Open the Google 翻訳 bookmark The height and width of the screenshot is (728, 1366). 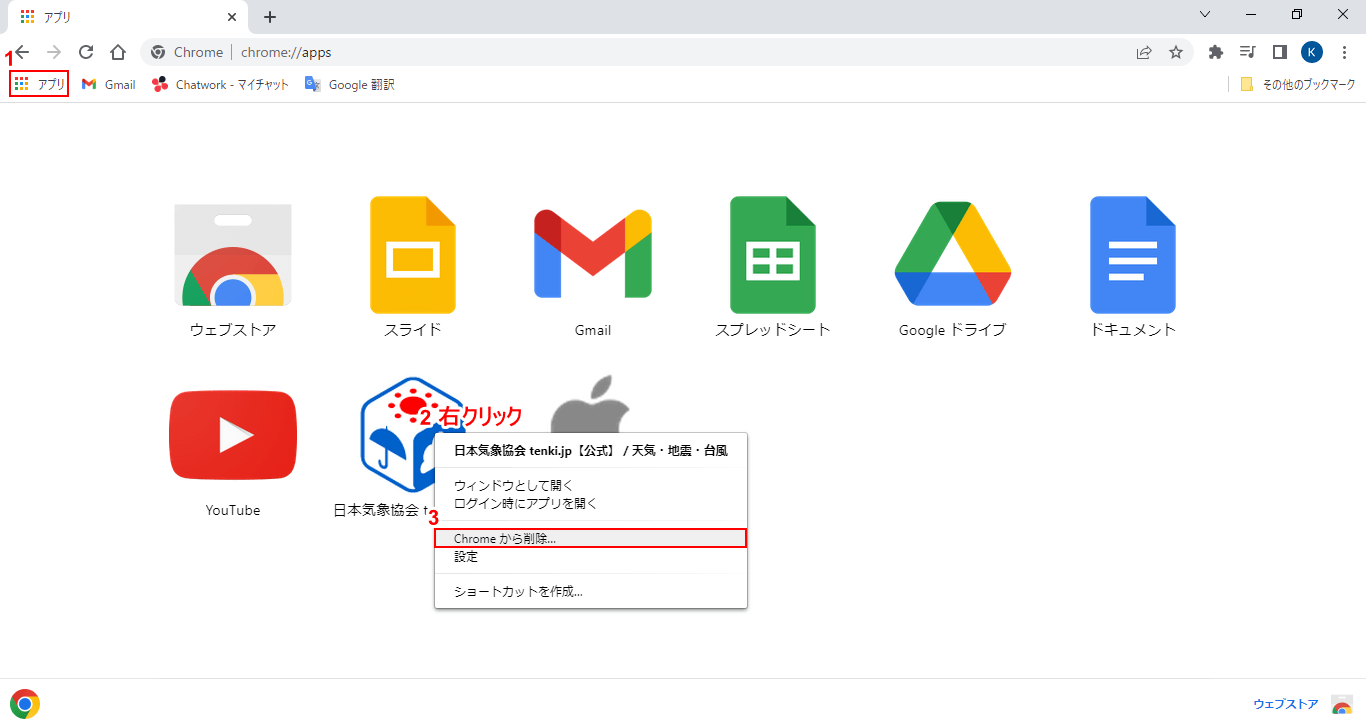350,84
